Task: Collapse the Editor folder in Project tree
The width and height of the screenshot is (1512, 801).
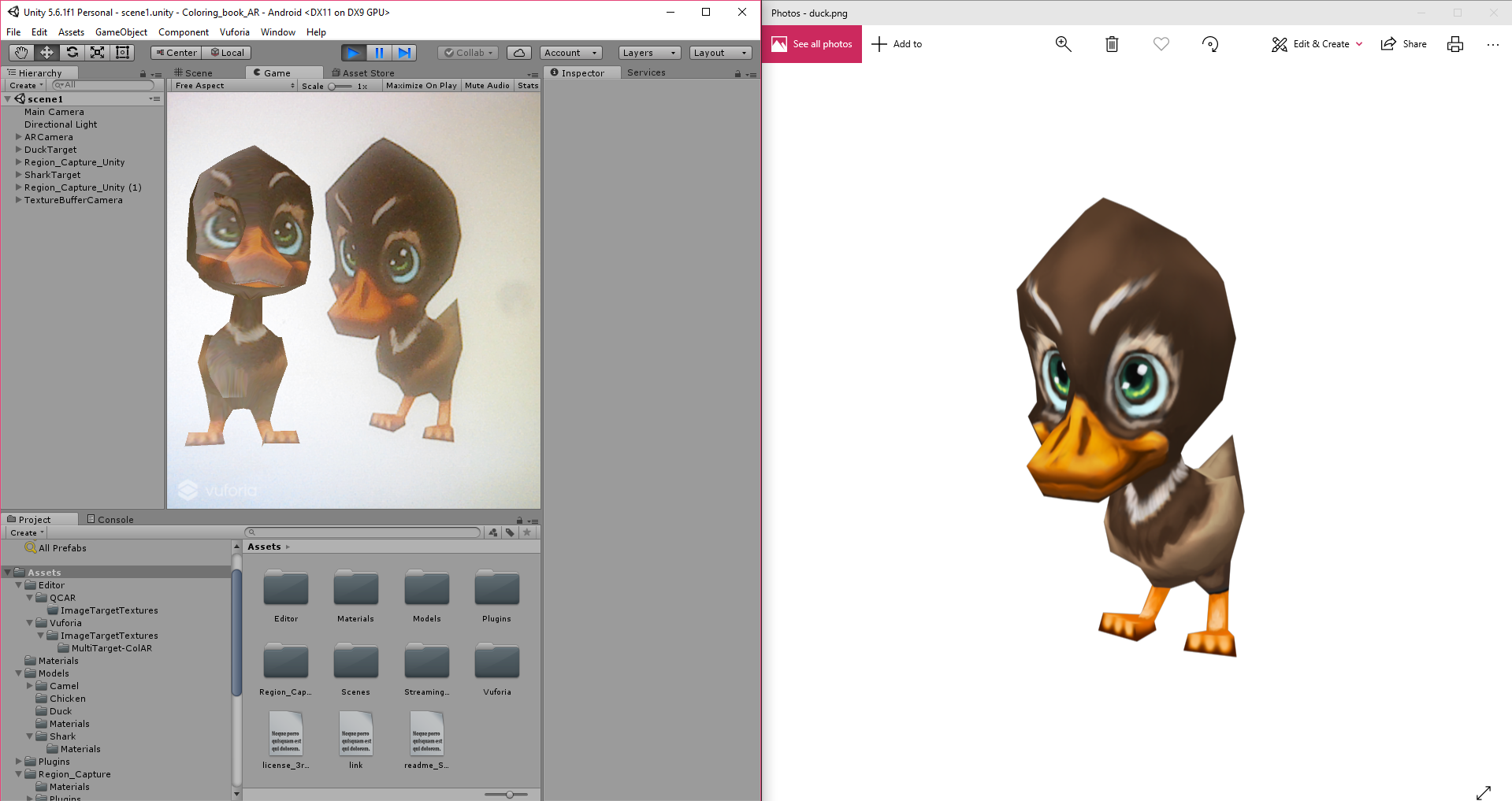Action: (18, 585)
